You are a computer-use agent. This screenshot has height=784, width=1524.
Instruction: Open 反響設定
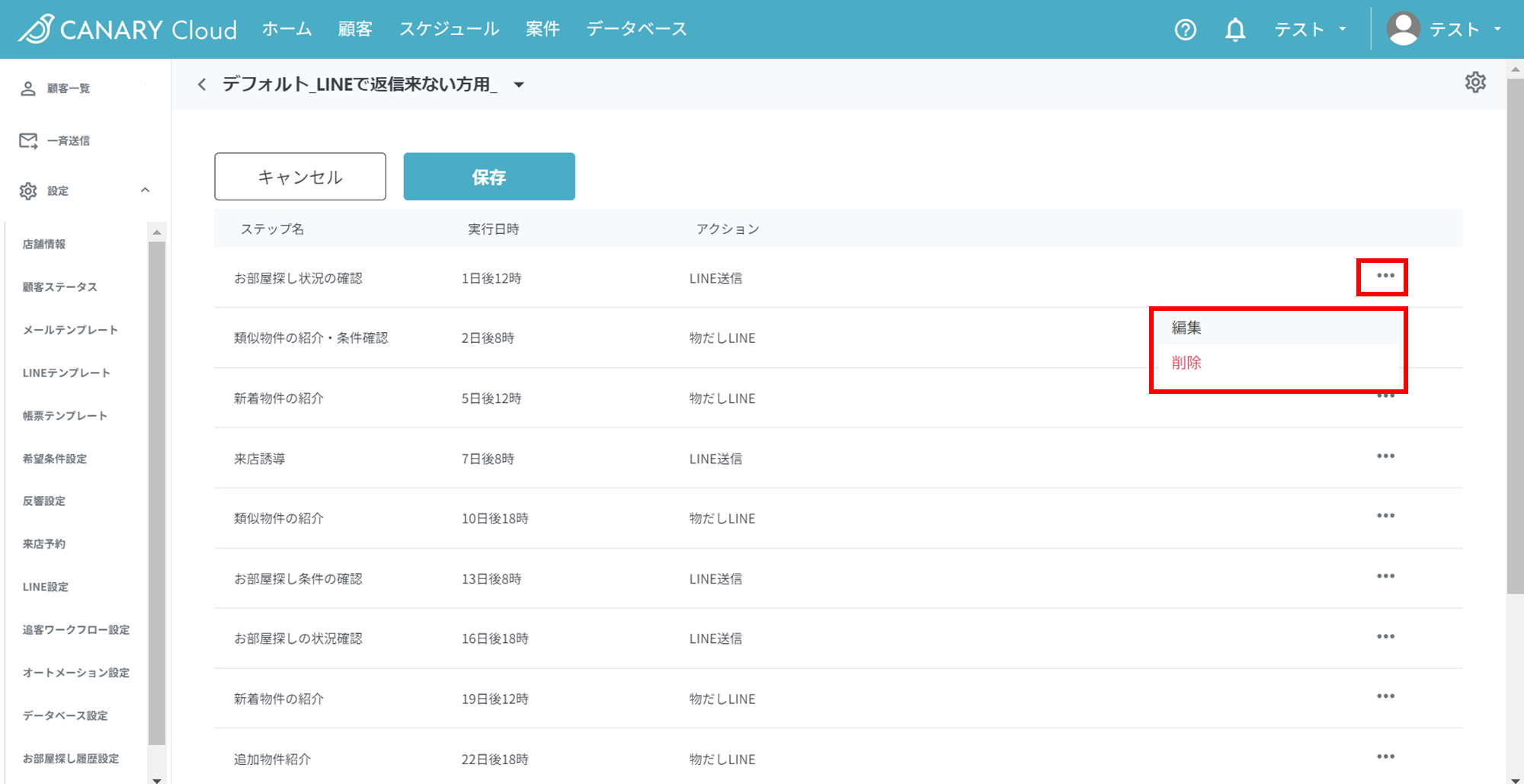tap(44, 501)
